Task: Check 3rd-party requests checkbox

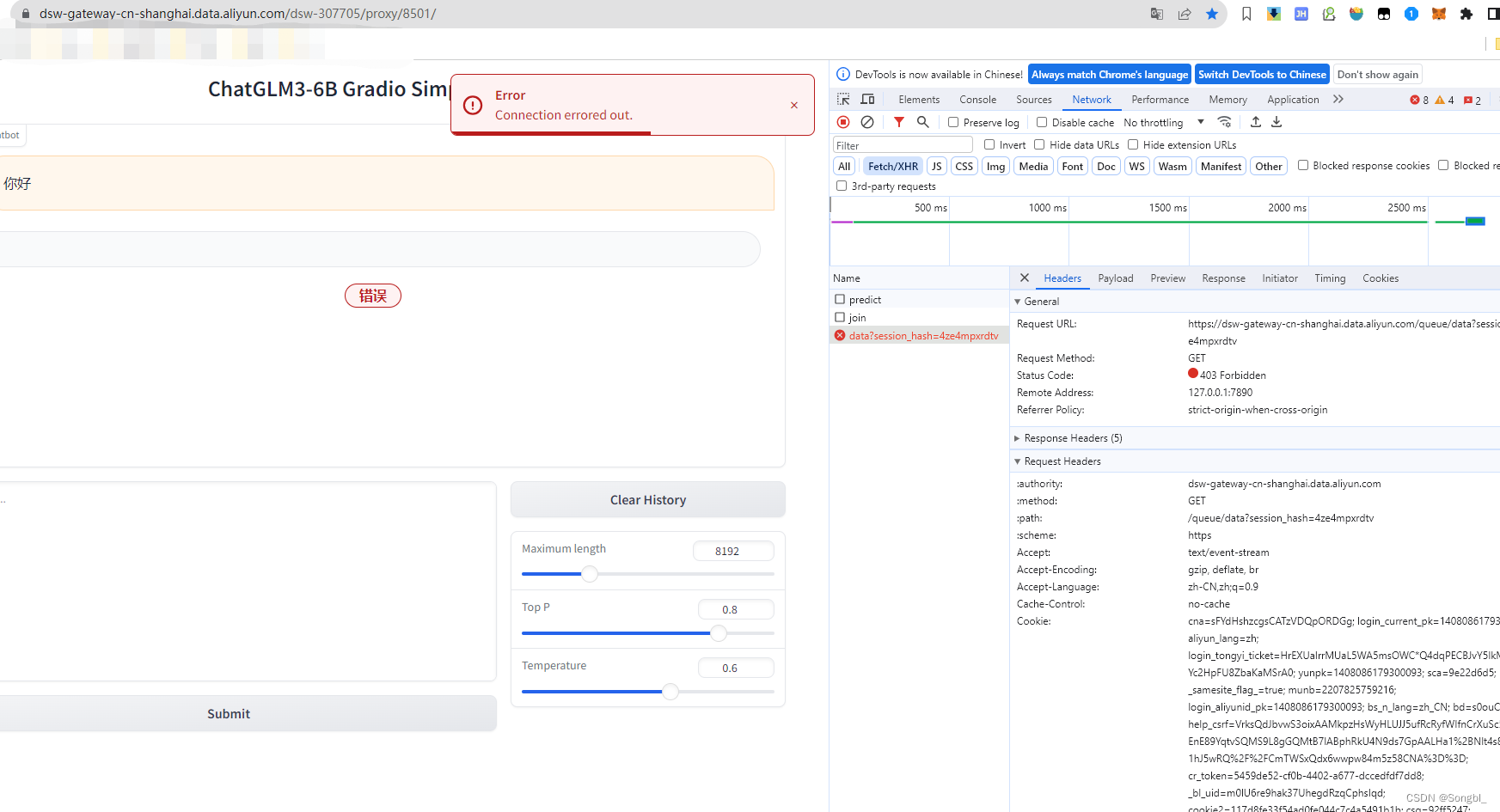Action: pyautogui.click(x=842, y=186)
